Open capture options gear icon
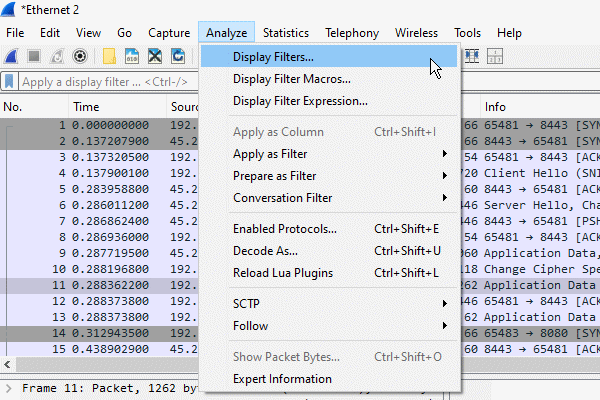The width and height of the screenshot is (600, 400). click(x=80, y=57)
